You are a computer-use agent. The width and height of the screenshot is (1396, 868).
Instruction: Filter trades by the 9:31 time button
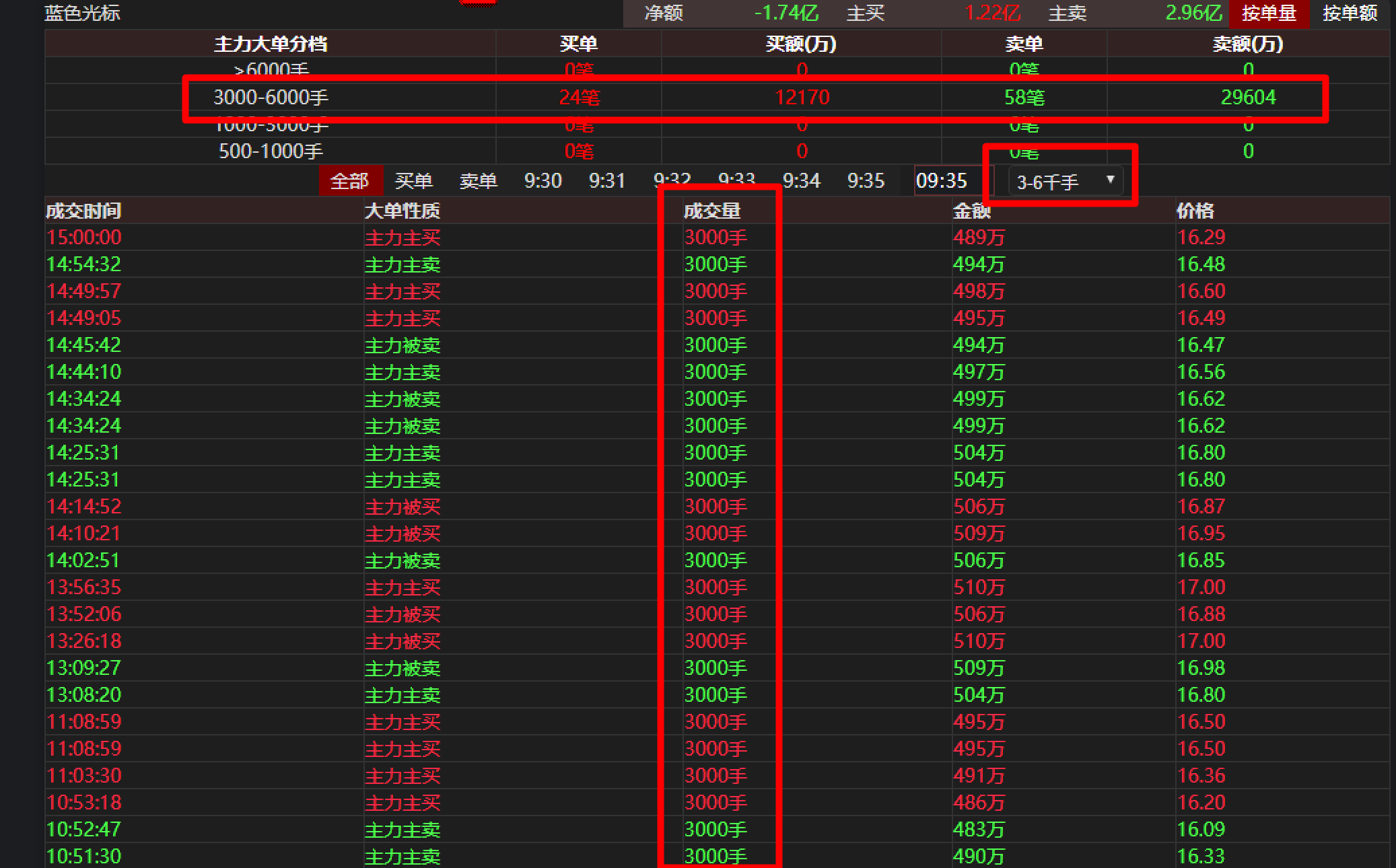(606, 181)
